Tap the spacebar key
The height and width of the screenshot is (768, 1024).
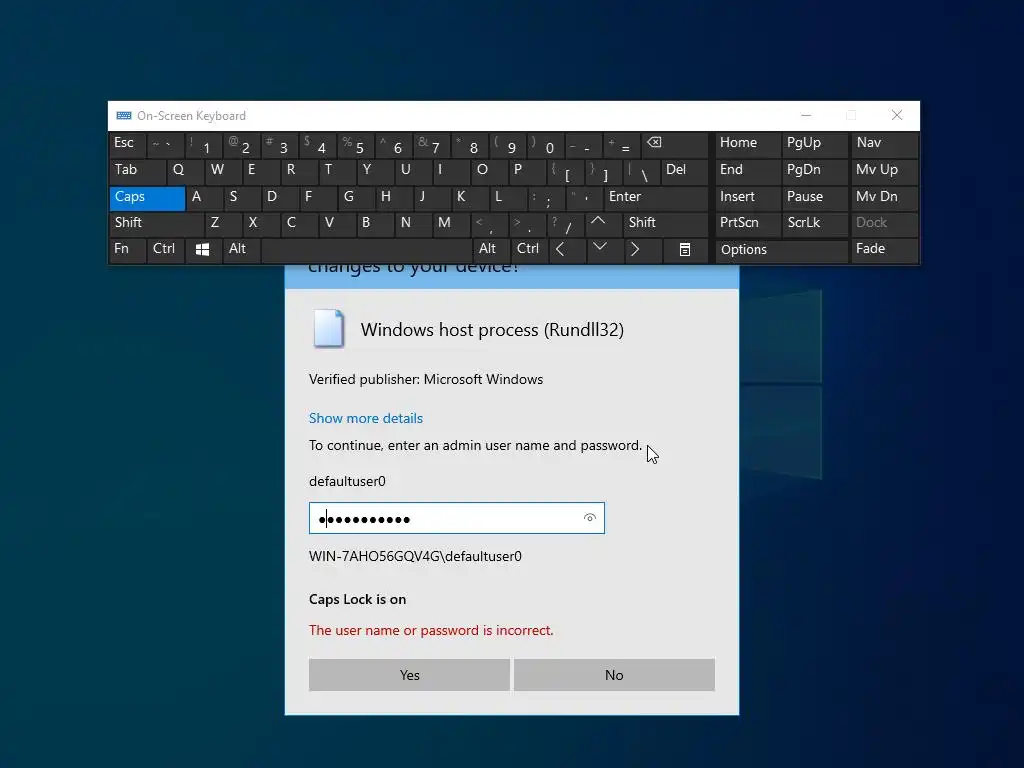366,250
